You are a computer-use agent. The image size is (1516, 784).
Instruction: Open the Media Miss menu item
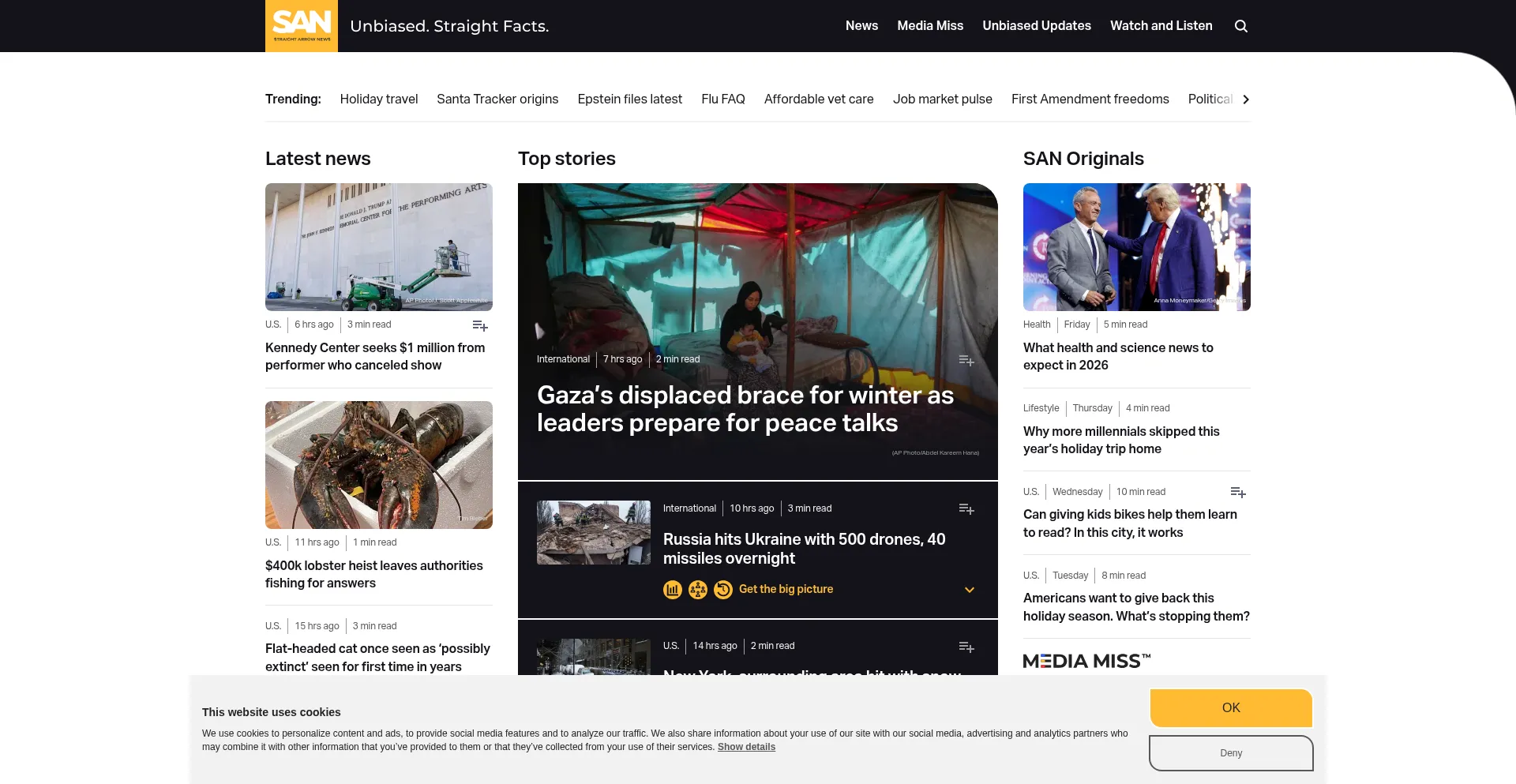(x=930, y=26)
